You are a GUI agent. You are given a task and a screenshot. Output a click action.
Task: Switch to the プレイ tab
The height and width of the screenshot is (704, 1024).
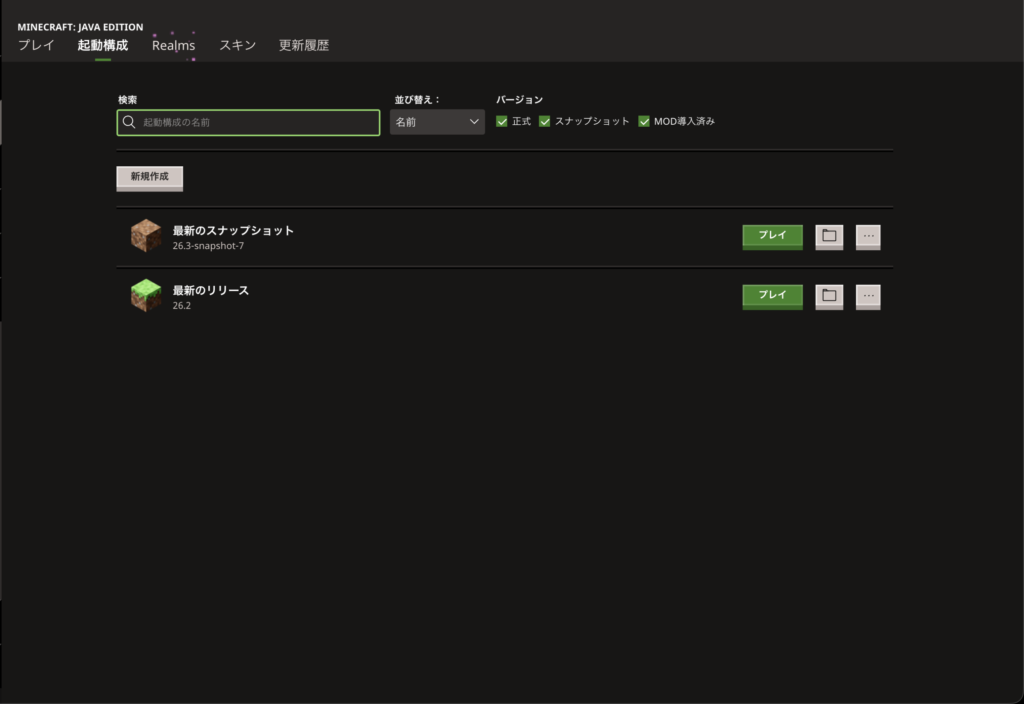pos(37,45)
